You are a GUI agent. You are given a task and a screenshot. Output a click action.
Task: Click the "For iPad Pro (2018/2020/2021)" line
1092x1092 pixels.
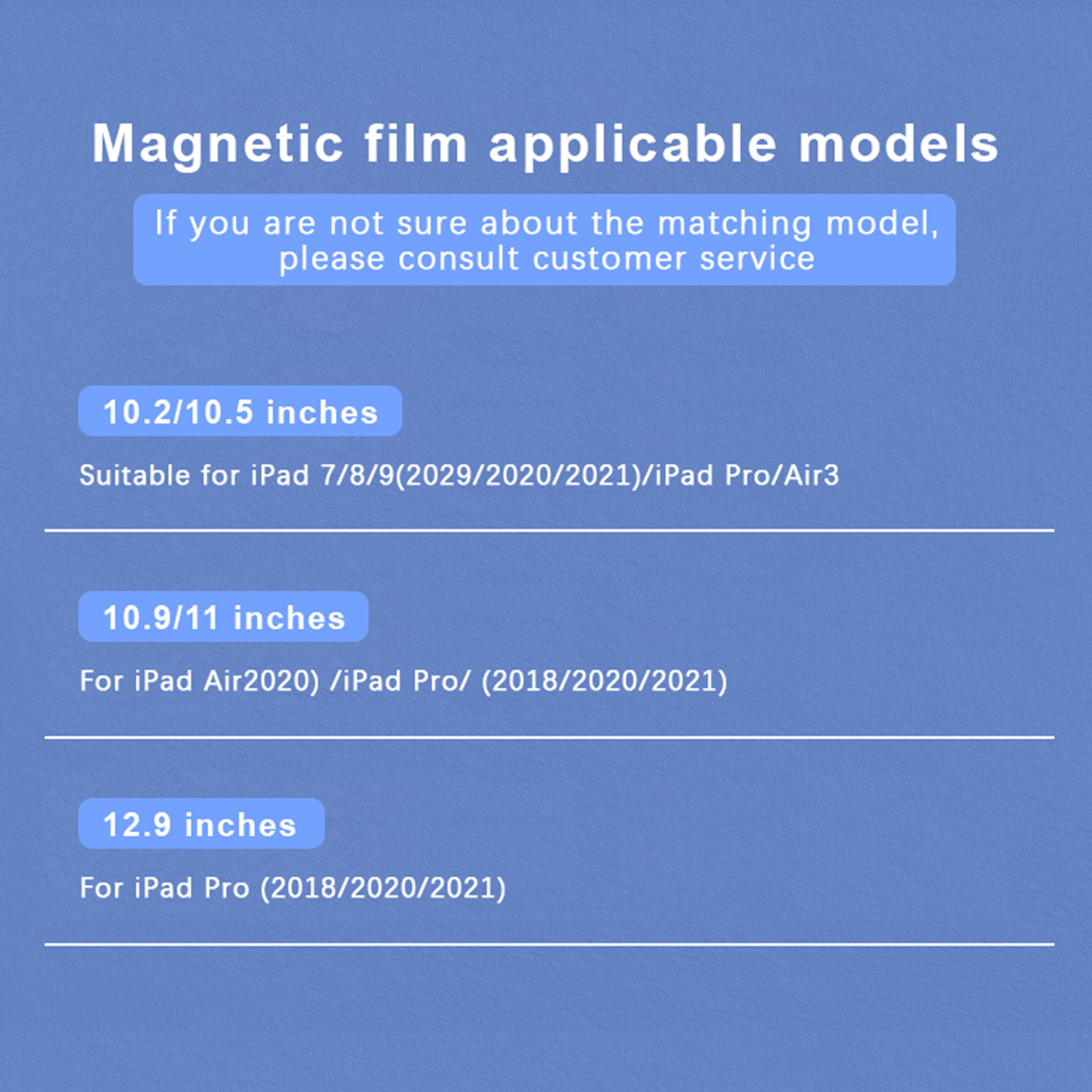tap(292, 888)
